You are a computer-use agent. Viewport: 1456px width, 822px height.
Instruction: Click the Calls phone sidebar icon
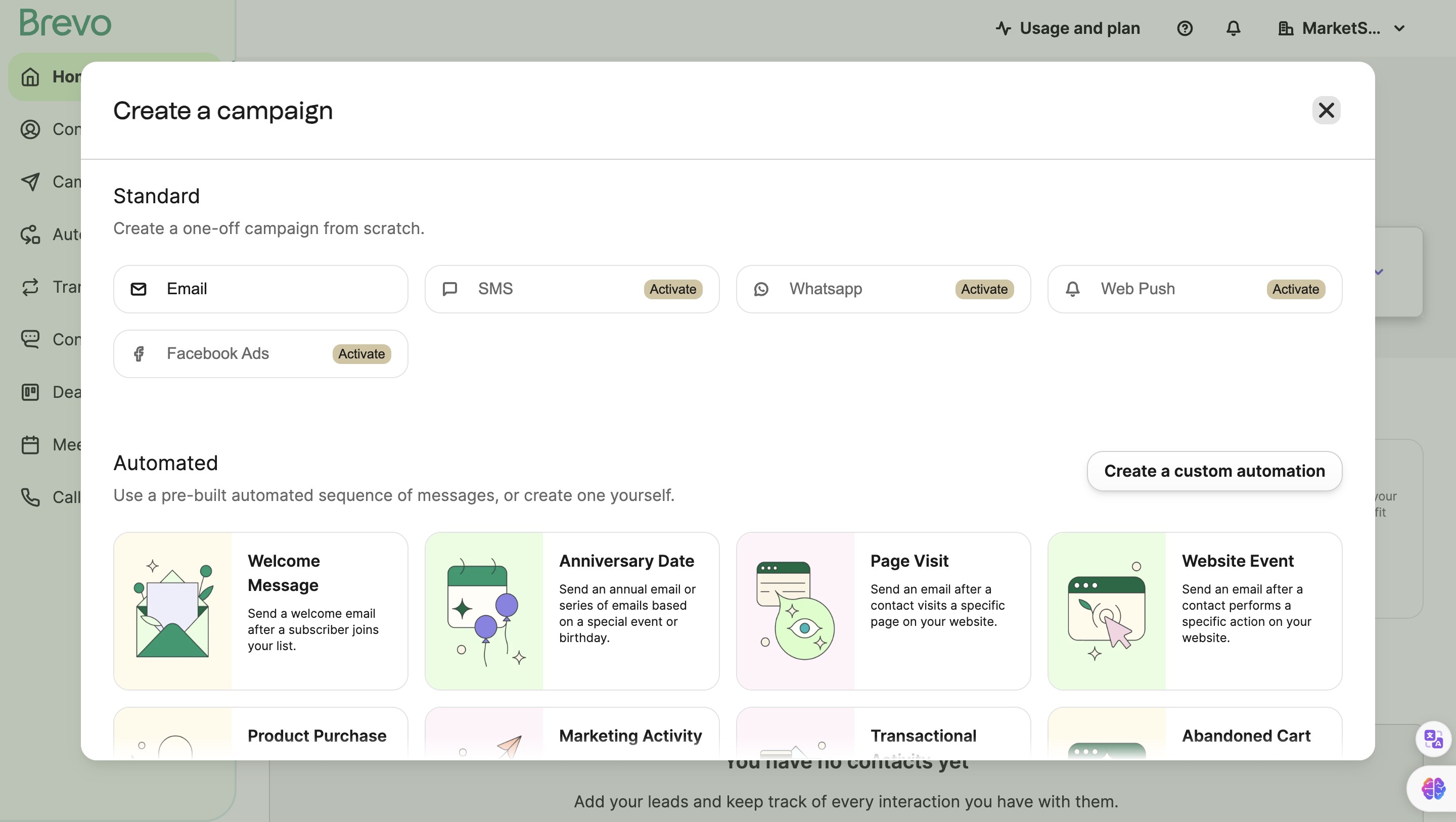[x=30, y=497]
